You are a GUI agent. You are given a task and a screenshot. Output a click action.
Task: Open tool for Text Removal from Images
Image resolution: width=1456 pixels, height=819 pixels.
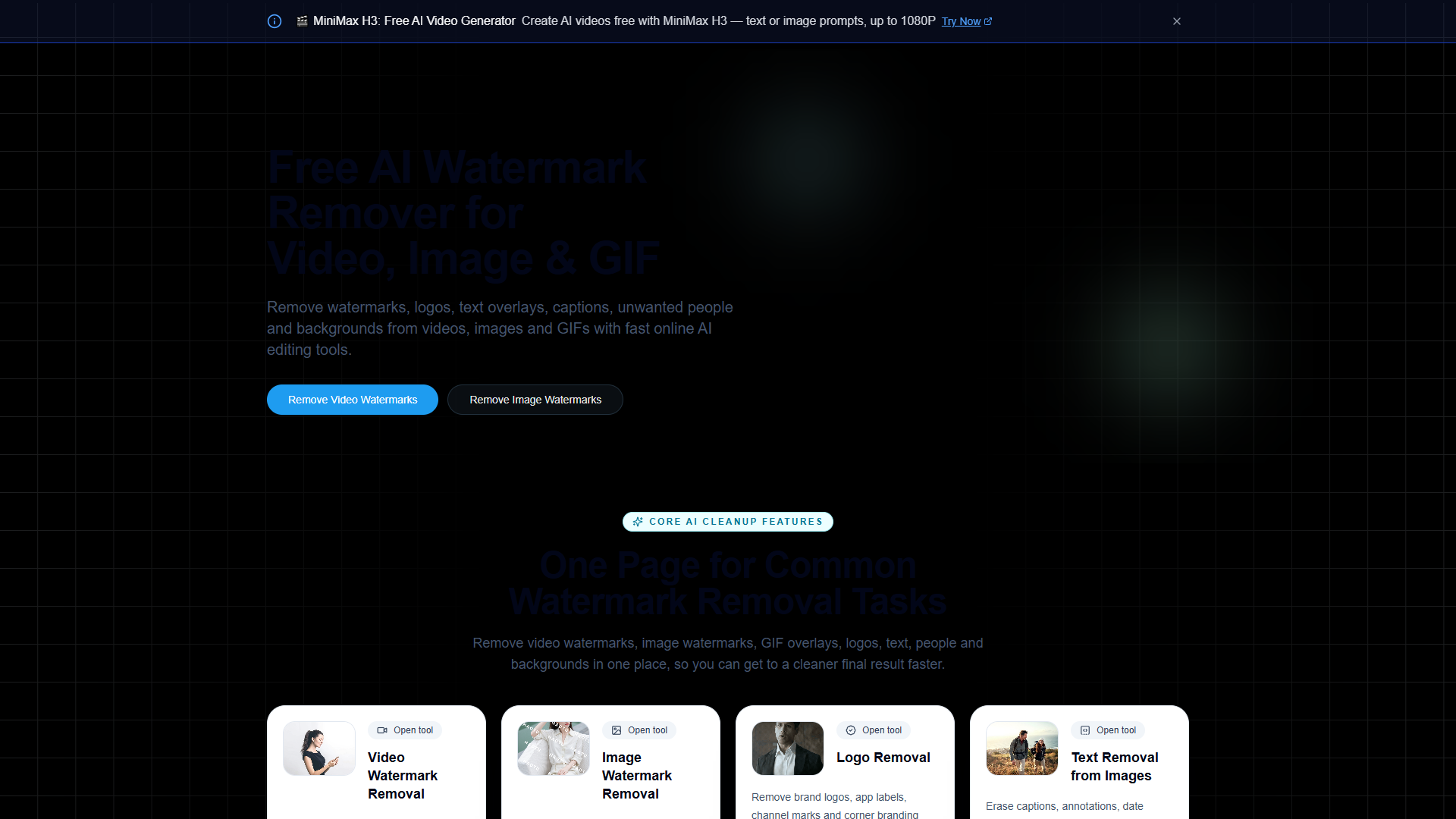[1108, 730]
